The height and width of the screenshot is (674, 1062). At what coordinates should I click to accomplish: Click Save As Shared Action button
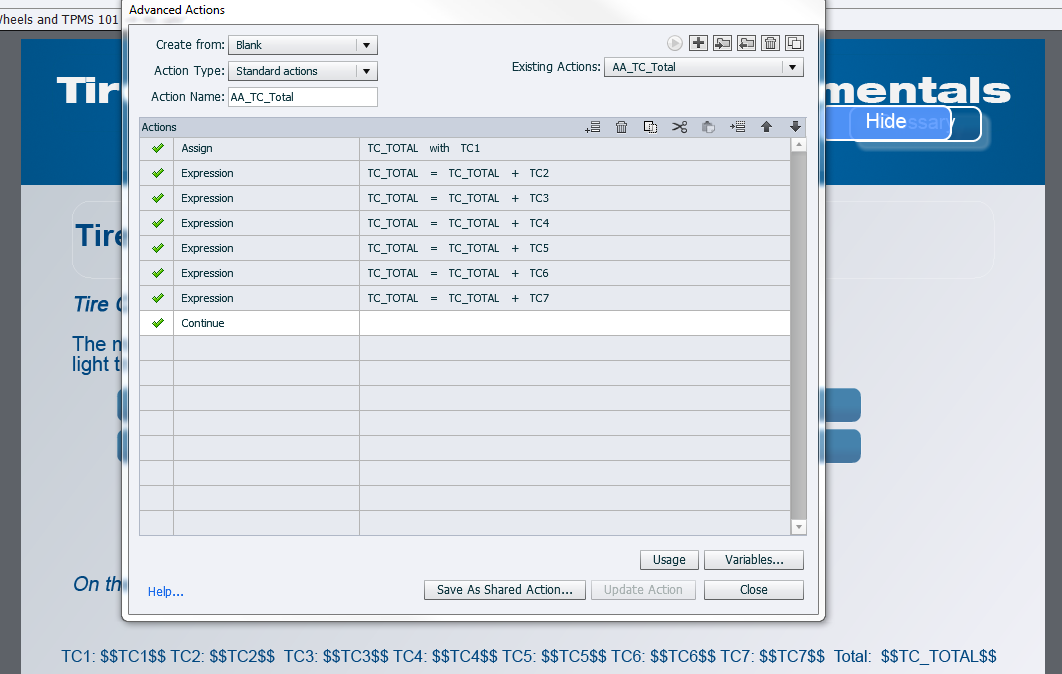(504, 590)
